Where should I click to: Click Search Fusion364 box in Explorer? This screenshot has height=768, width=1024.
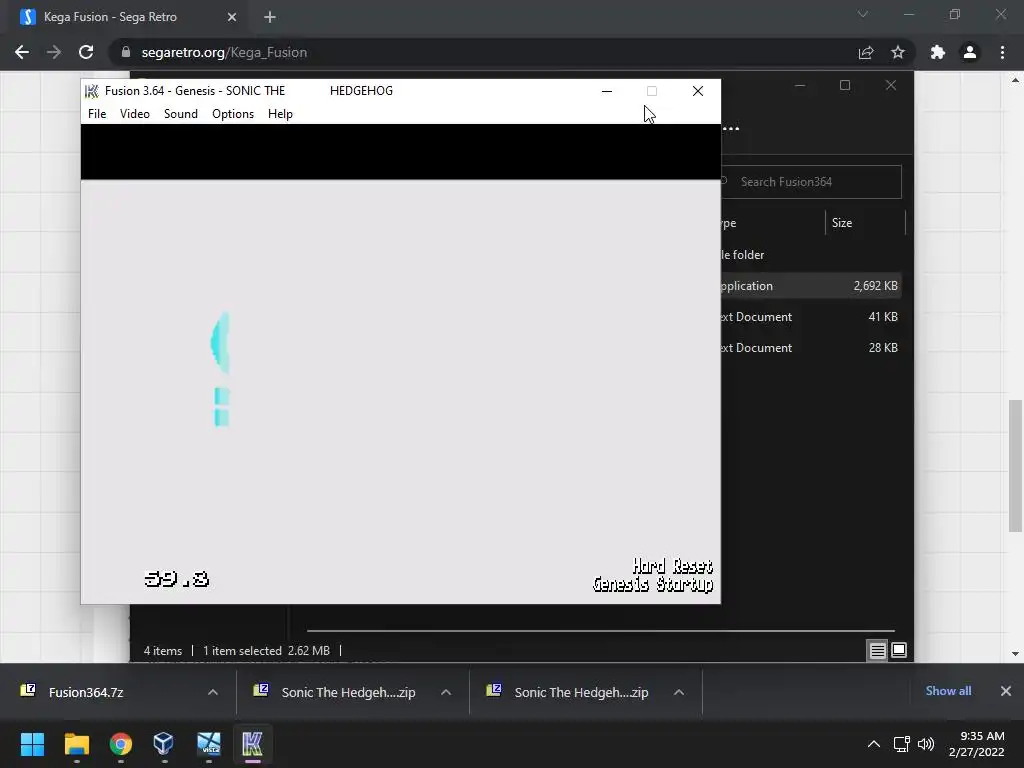[810, 182]
